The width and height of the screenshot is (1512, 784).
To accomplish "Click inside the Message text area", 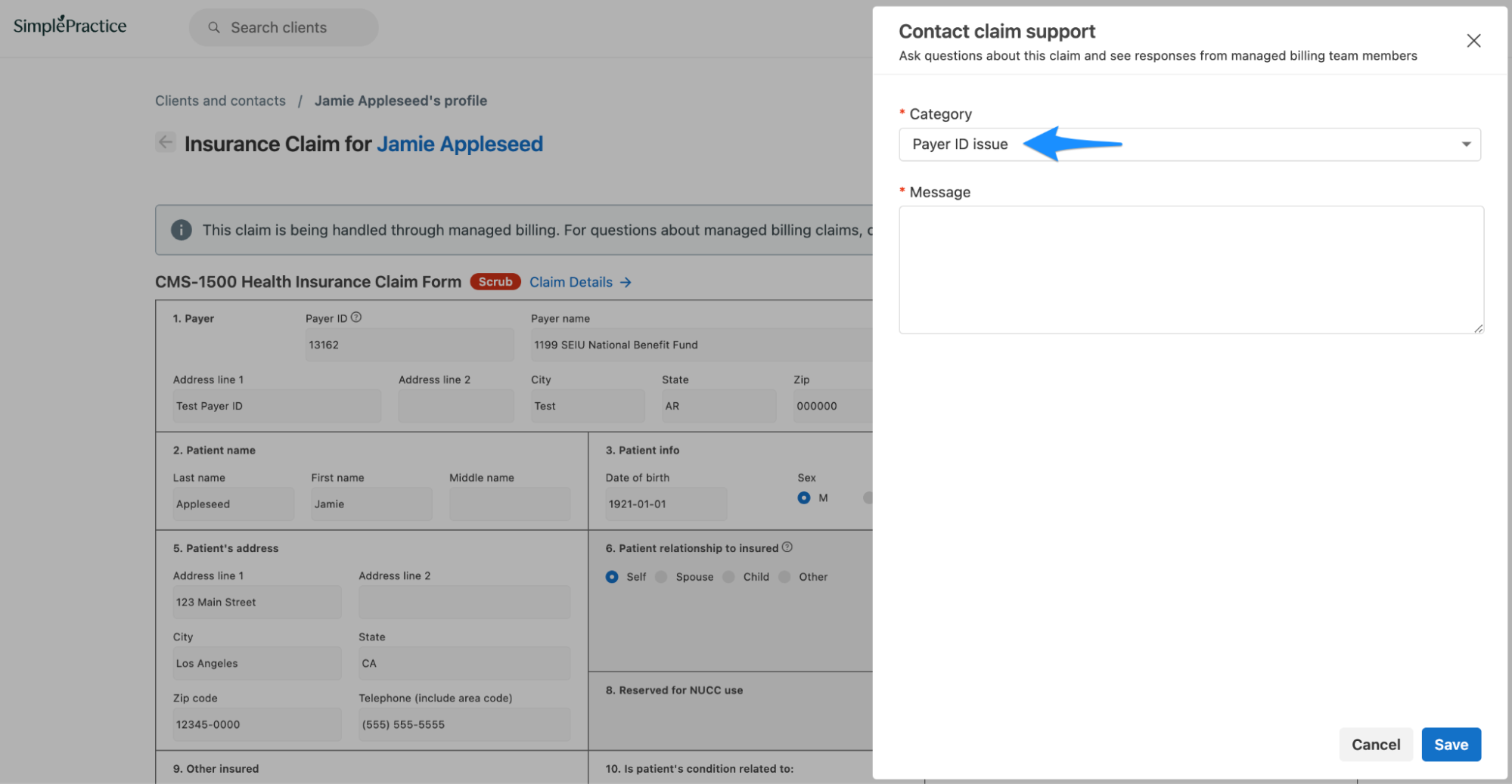I will point(1190,270).
